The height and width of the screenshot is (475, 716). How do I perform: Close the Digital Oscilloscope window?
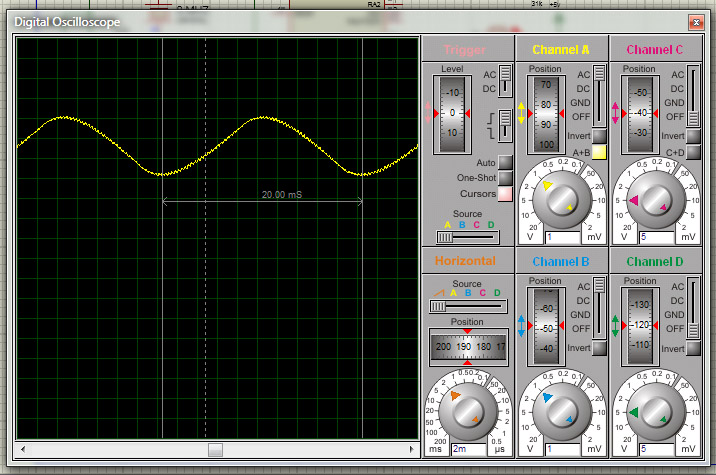click(x=696, y=22)
